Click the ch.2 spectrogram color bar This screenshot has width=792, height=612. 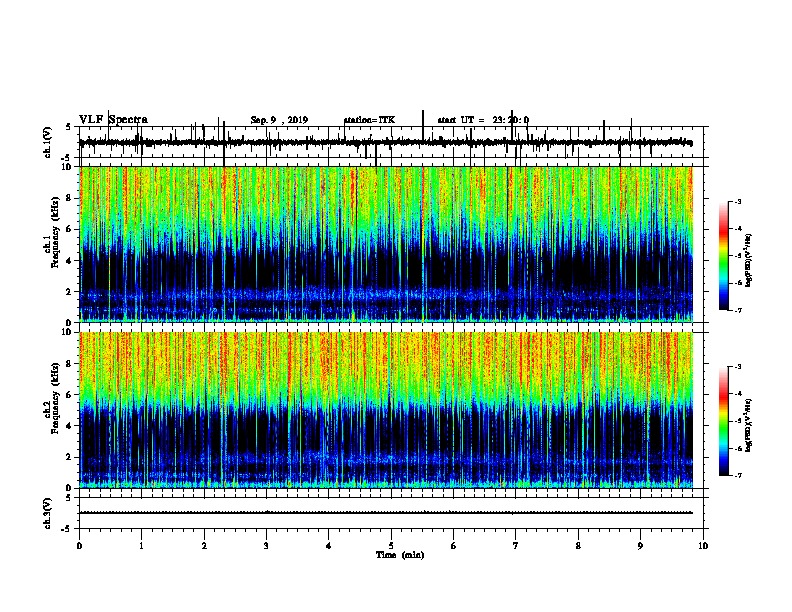point(723,421)
